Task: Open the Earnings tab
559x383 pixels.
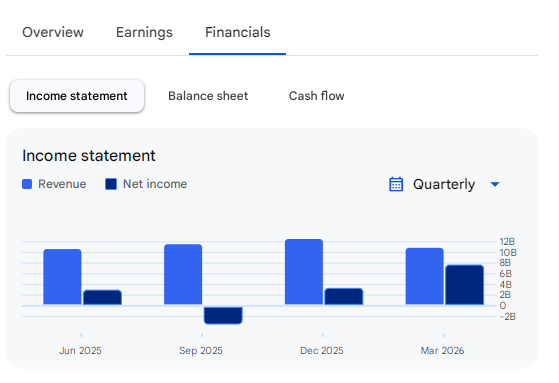Action: click(144, 32)
